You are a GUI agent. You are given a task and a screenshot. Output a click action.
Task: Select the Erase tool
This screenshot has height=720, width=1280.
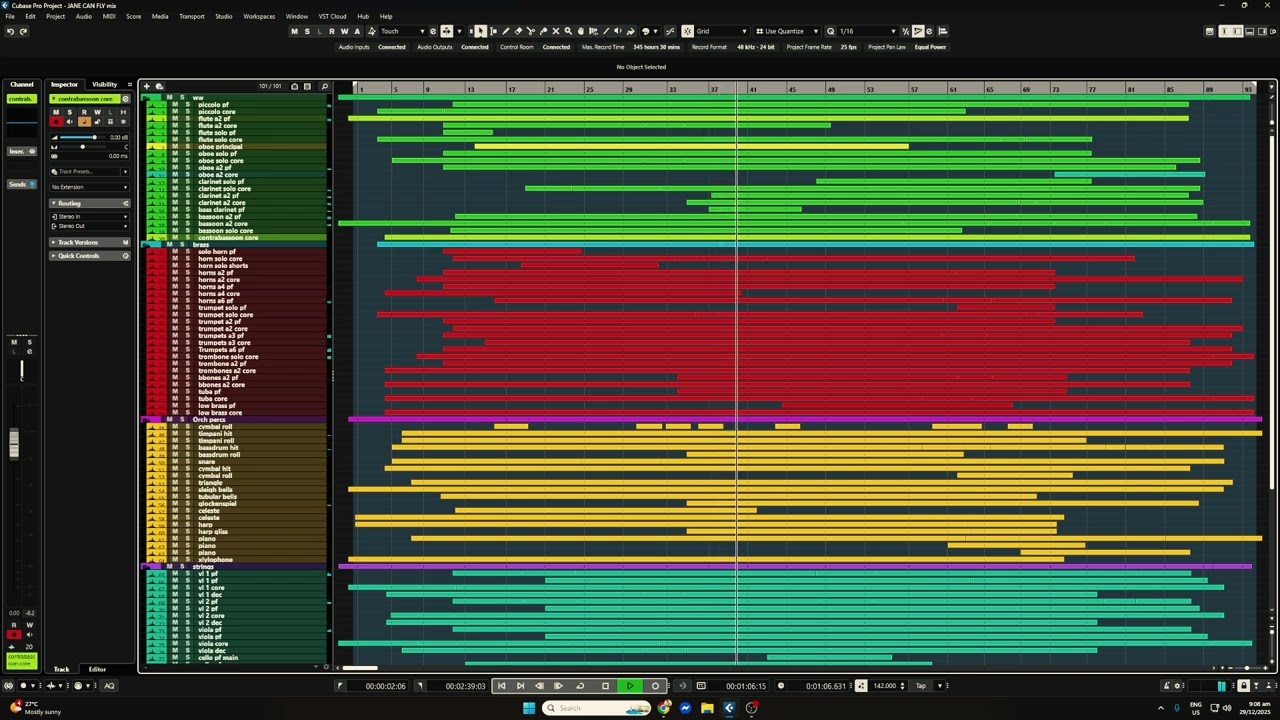tap(518, 31)
